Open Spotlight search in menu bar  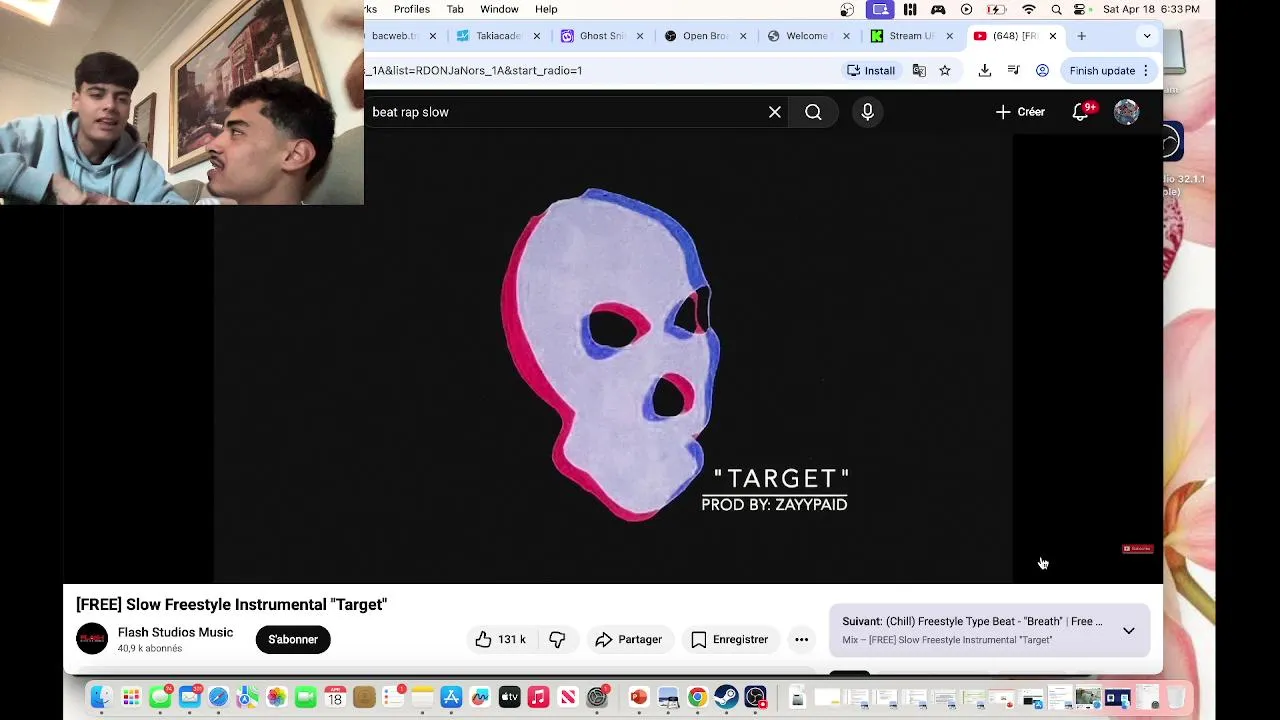(x=1056, y=9)
